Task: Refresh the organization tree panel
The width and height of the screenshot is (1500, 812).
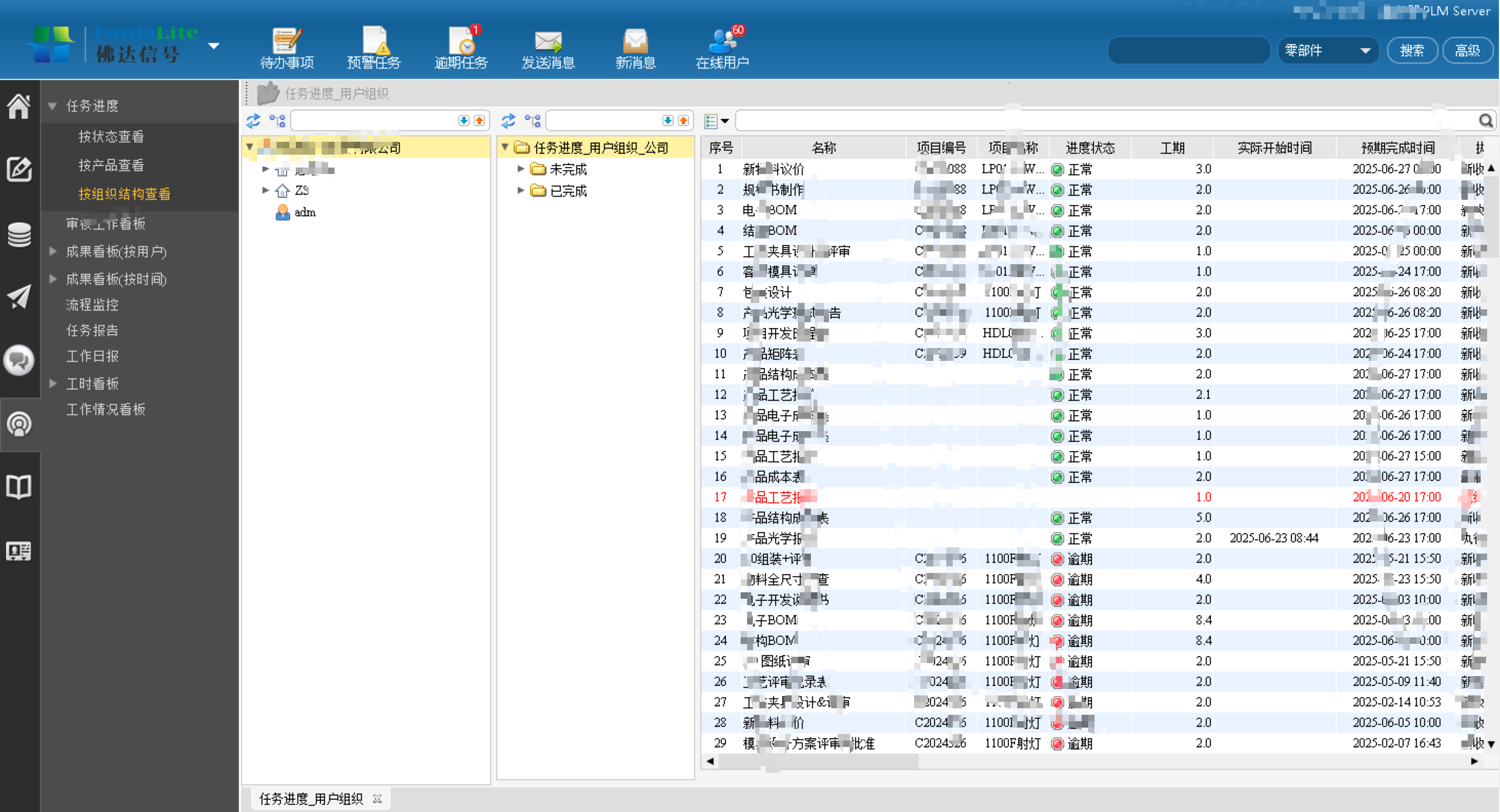Action: pos(253,121)
